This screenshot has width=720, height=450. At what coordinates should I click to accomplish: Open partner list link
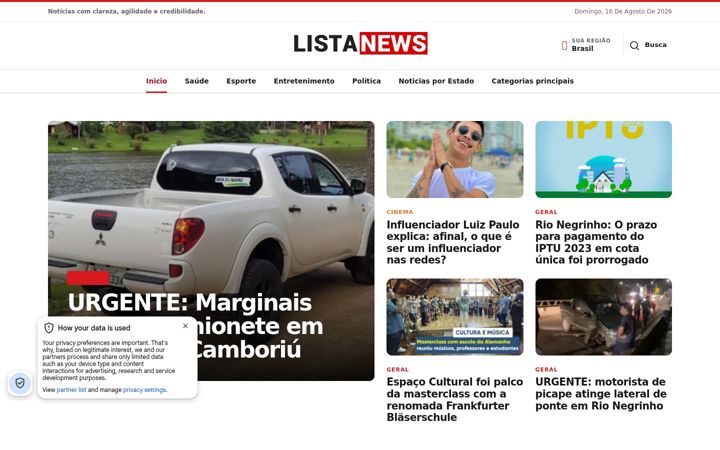pos(71,390)
